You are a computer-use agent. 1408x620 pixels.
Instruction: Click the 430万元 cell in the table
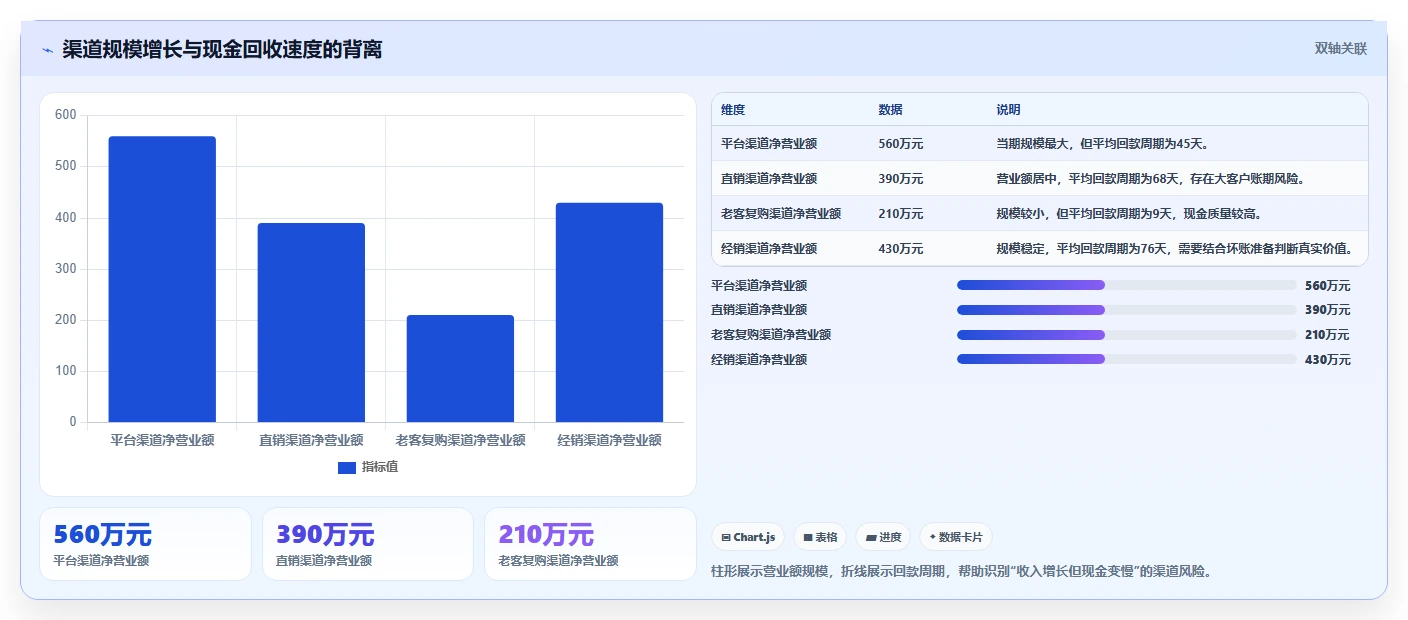click(x=900, y=249)
